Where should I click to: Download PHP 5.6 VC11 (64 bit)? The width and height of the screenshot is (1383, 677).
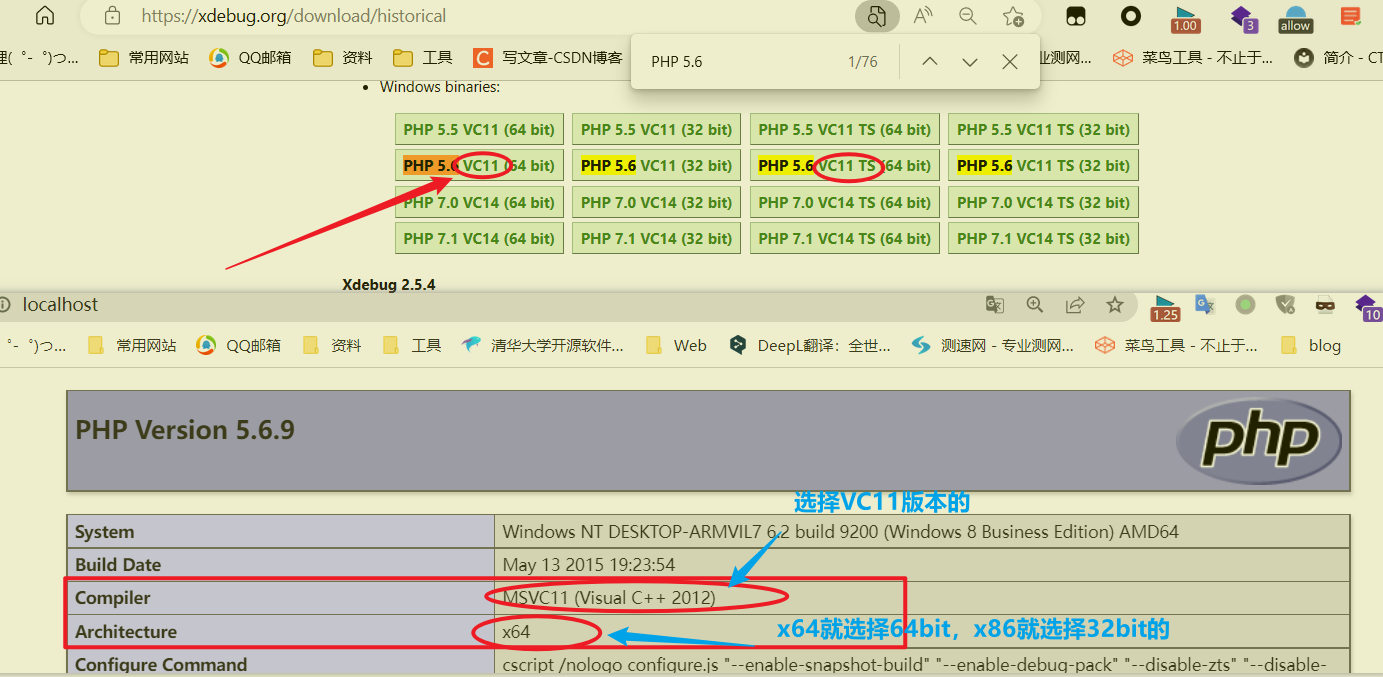point(479,165)
